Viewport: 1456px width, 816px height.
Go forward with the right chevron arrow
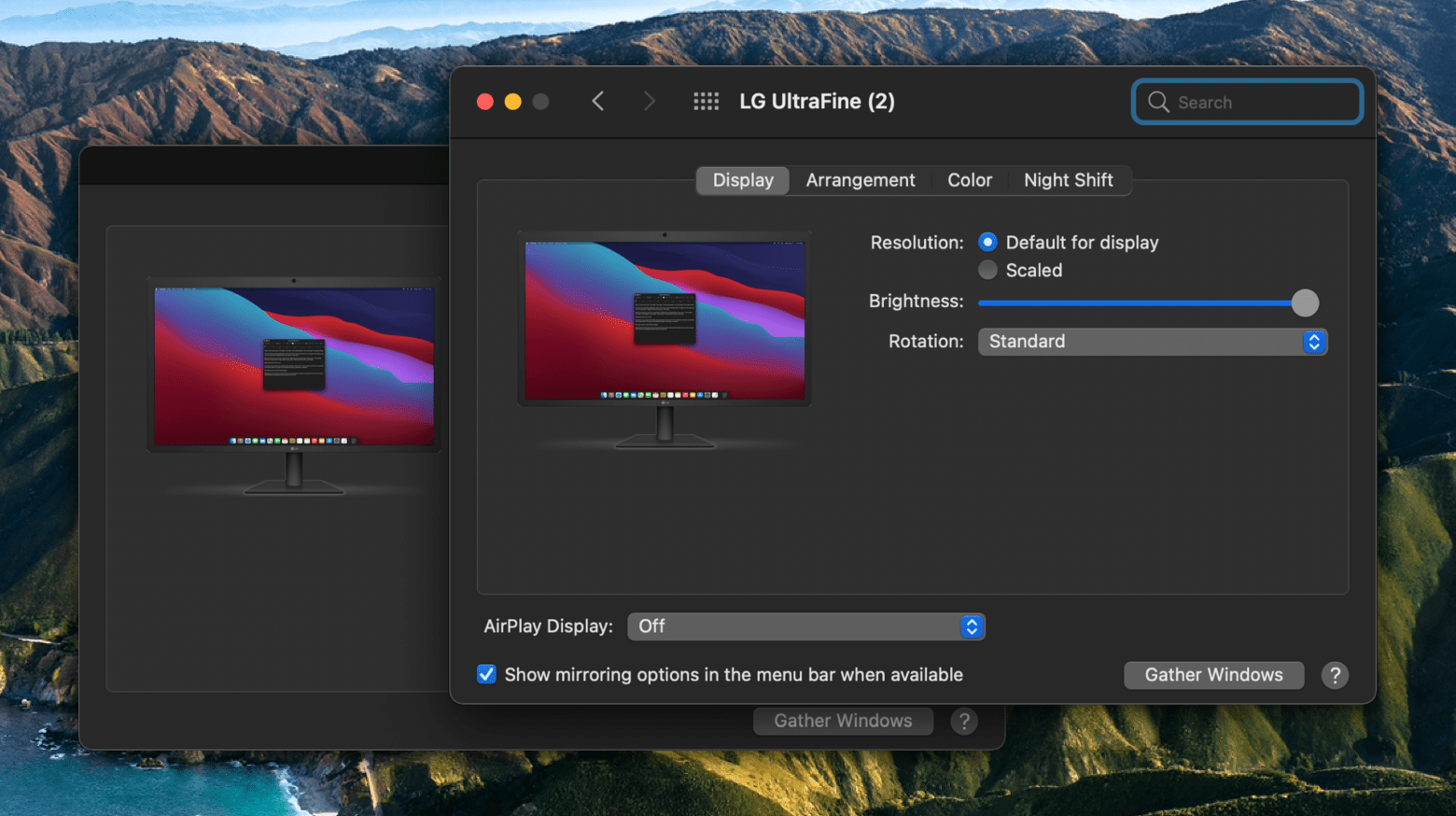click(650, 101)
